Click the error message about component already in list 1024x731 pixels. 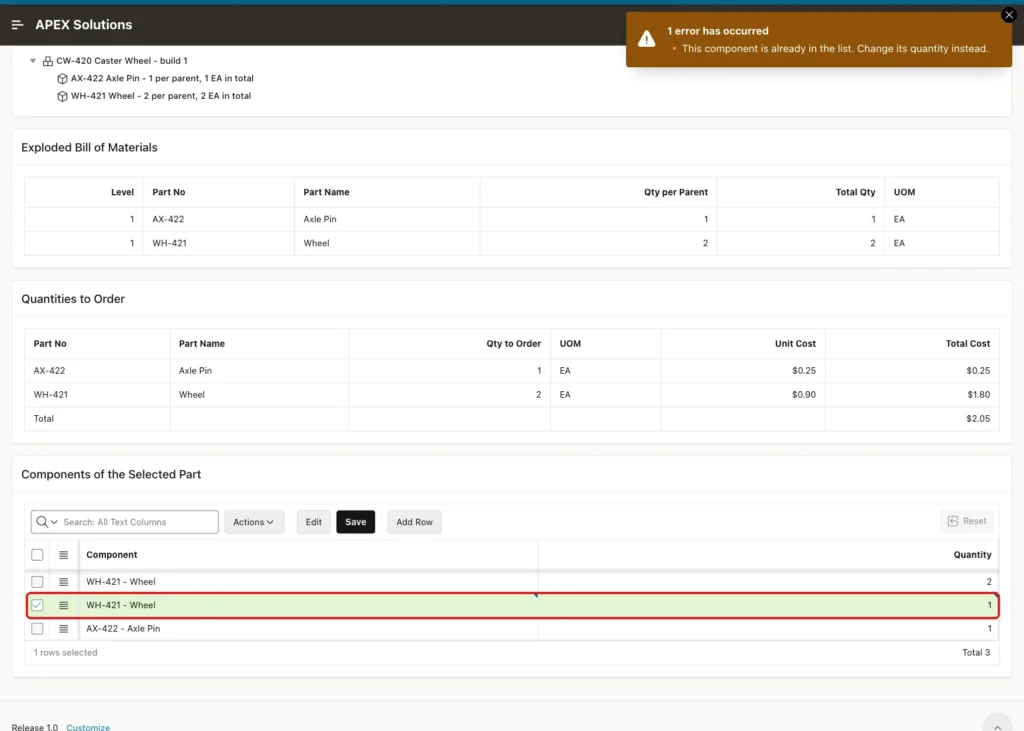pos(835,48)
